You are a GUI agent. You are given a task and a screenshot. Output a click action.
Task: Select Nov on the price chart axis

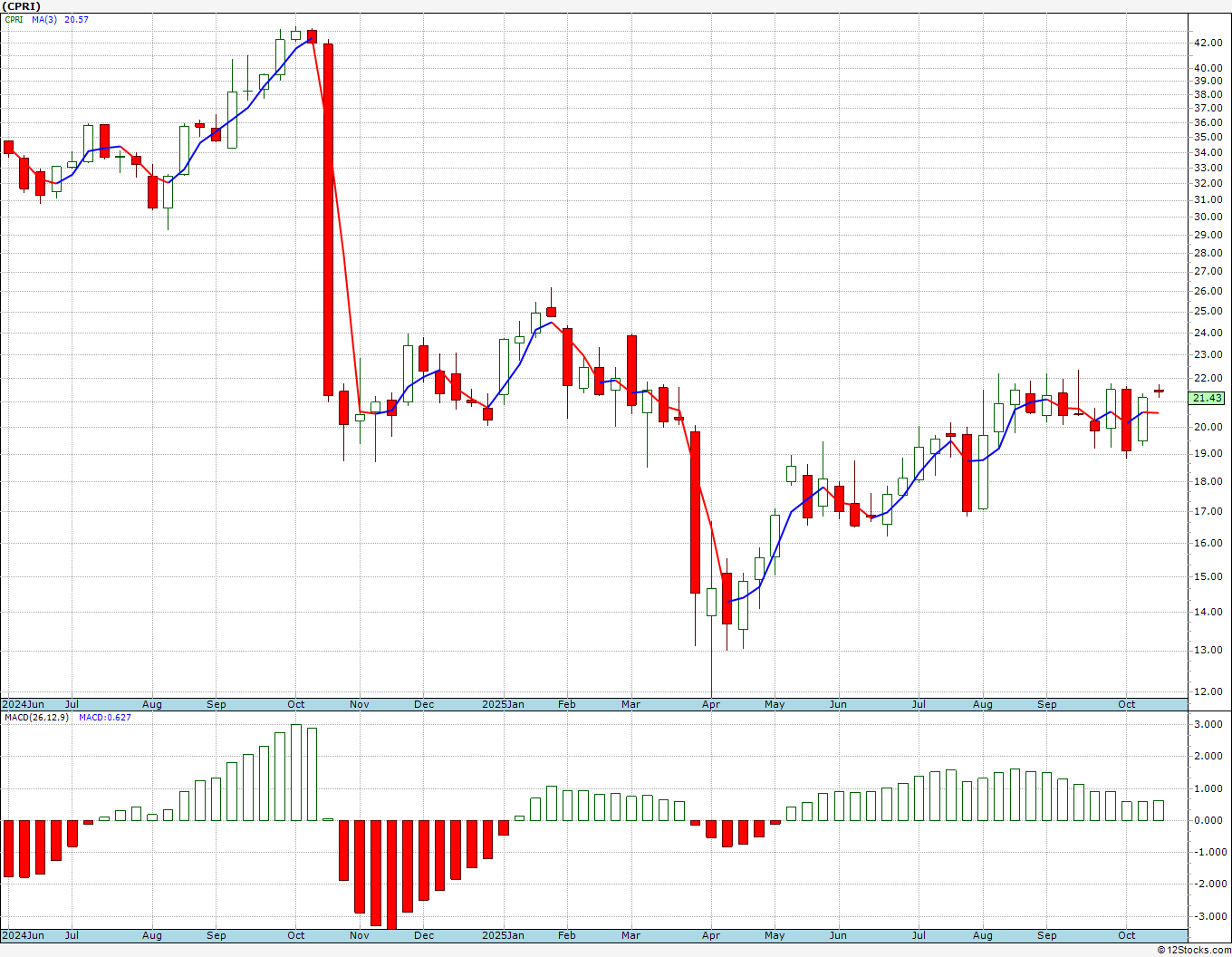tap(360, 704)
